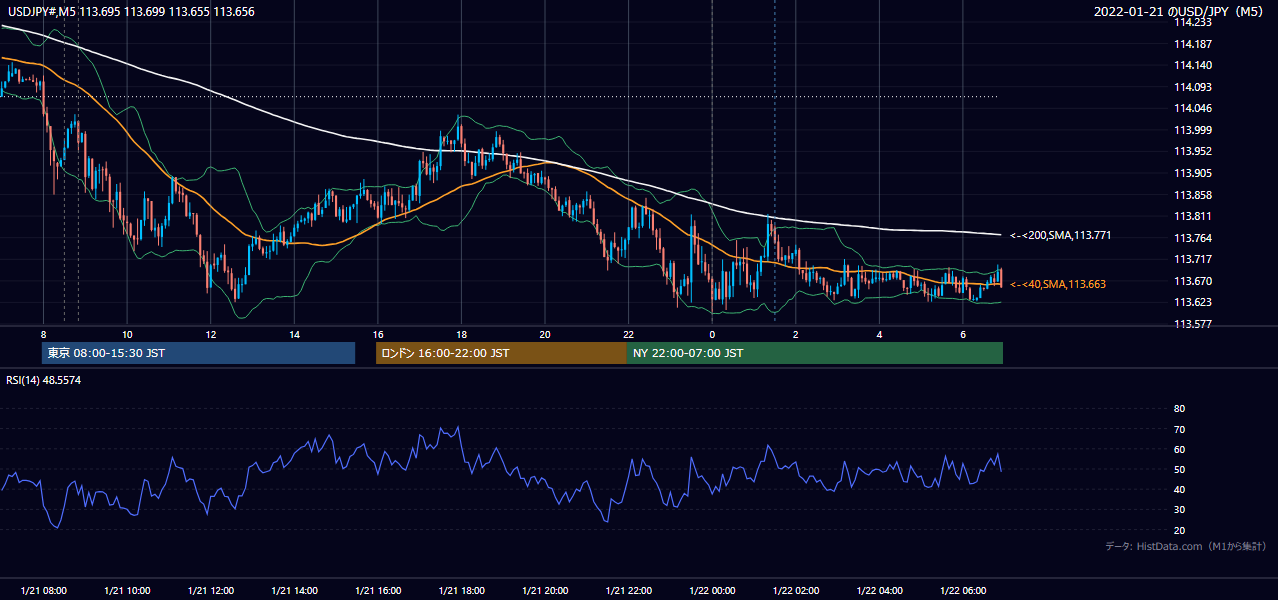Click the hour label 16 under the chart
Viewport: 1278px width, 600px height.
pyautogui.click(x=377, y=334)
